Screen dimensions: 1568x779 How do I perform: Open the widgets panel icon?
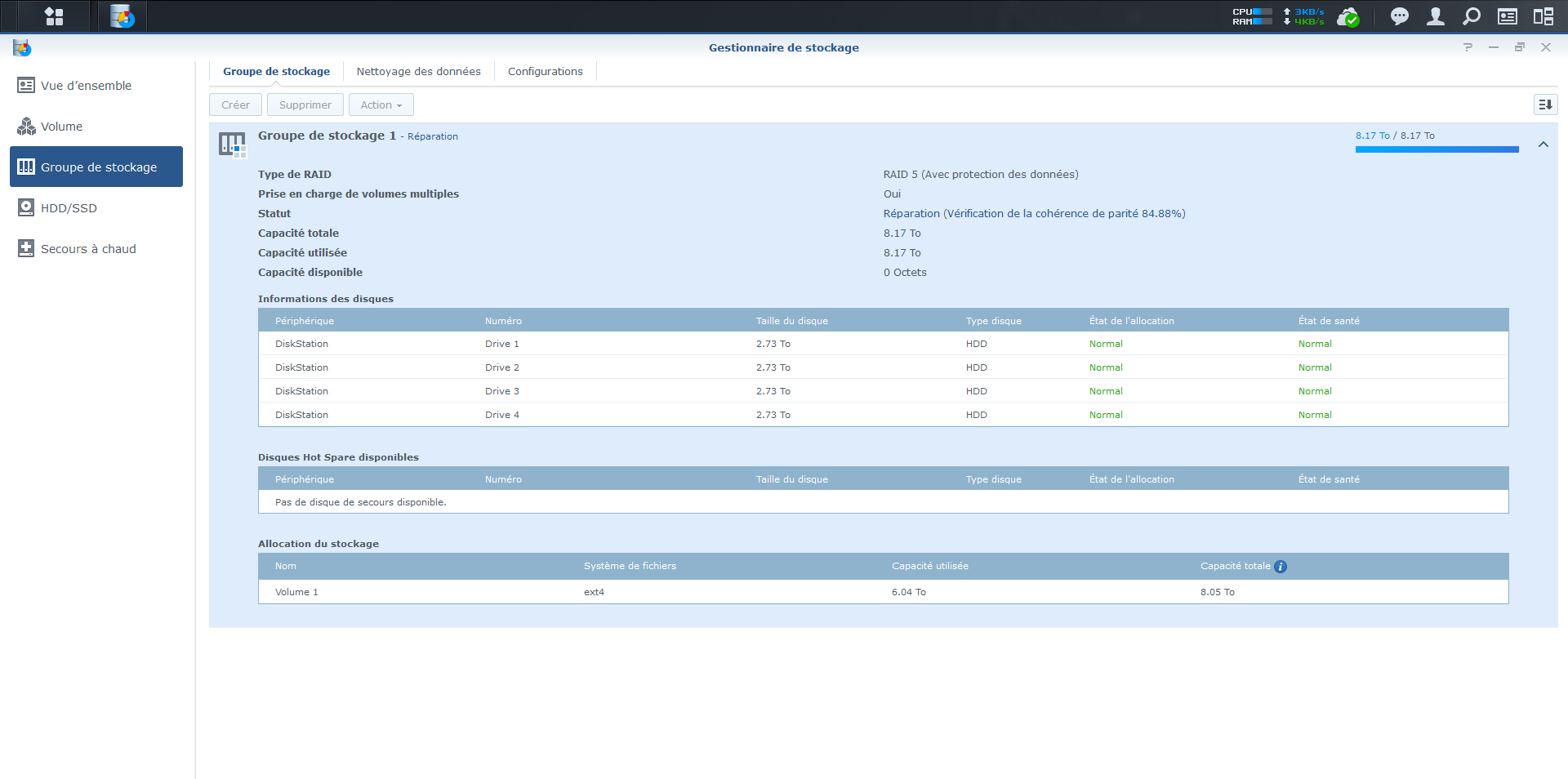pyautogui.click(x=1507, y=16)
